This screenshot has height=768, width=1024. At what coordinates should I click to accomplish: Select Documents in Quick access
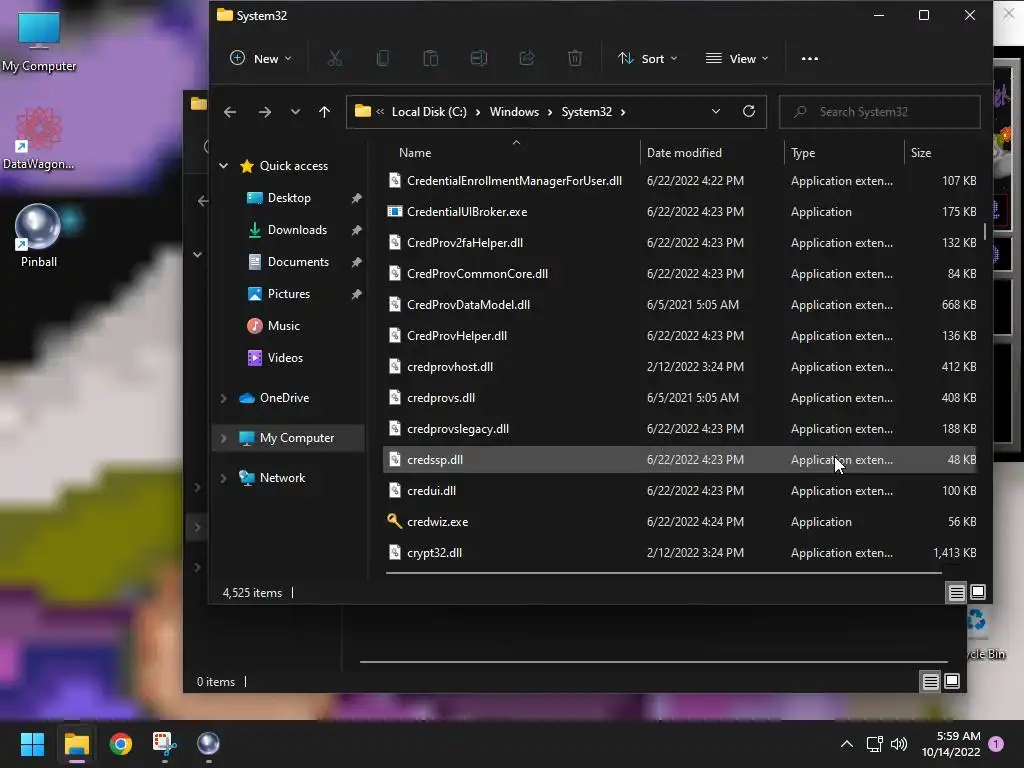click(298, 262)
